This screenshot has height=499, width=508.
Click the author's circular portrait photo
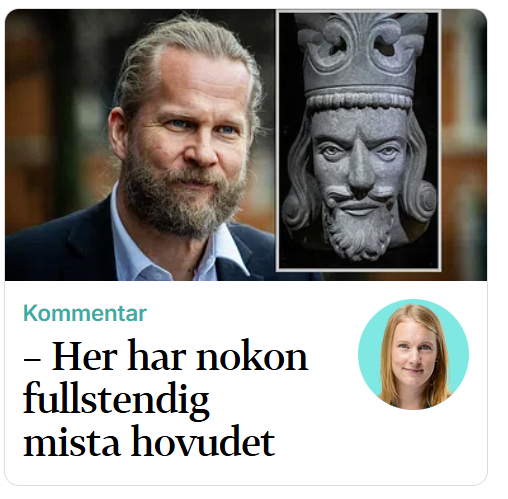[x=413, y=354]
